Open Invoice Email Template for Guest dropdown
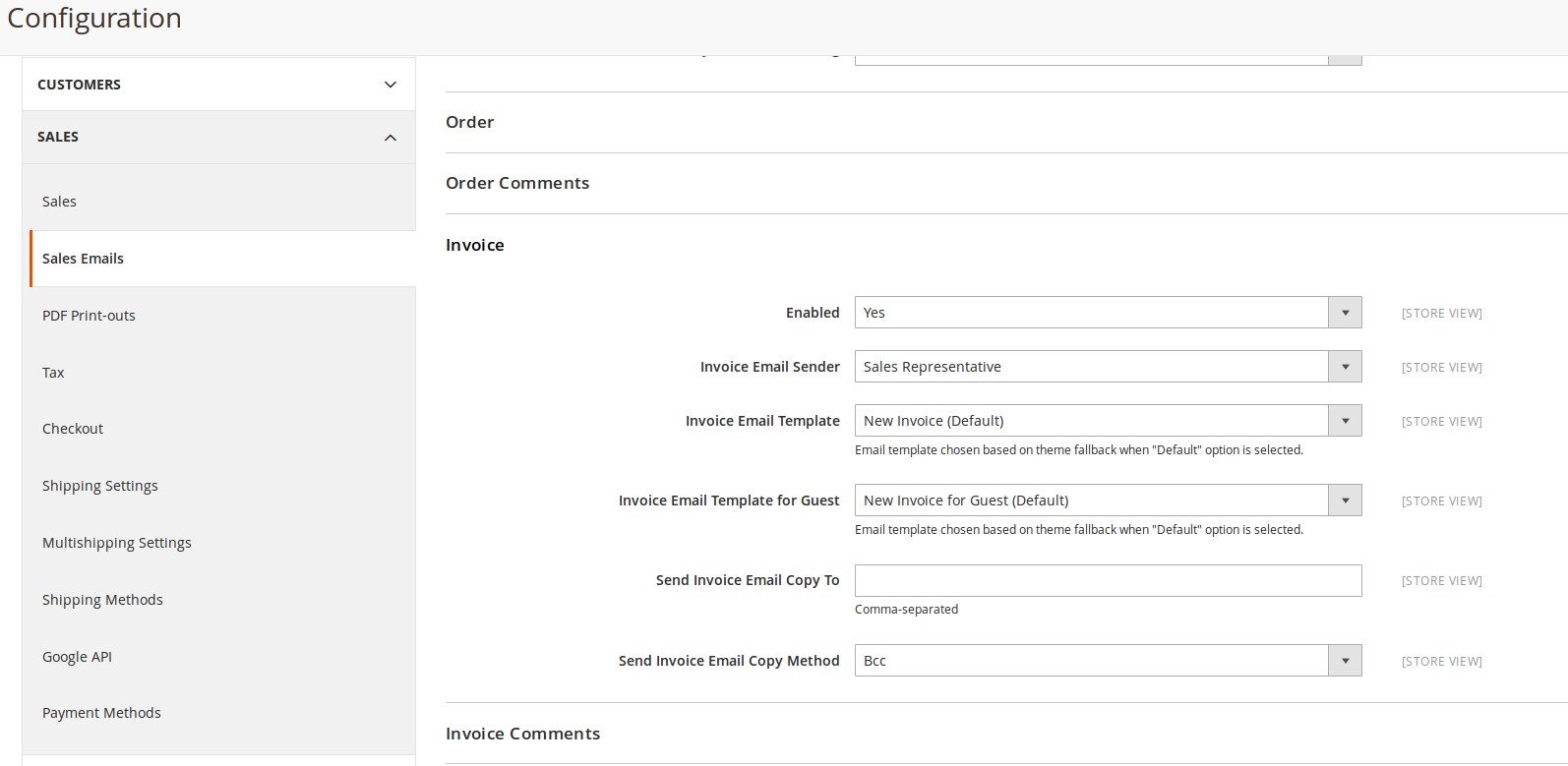 pos(1108,501)
